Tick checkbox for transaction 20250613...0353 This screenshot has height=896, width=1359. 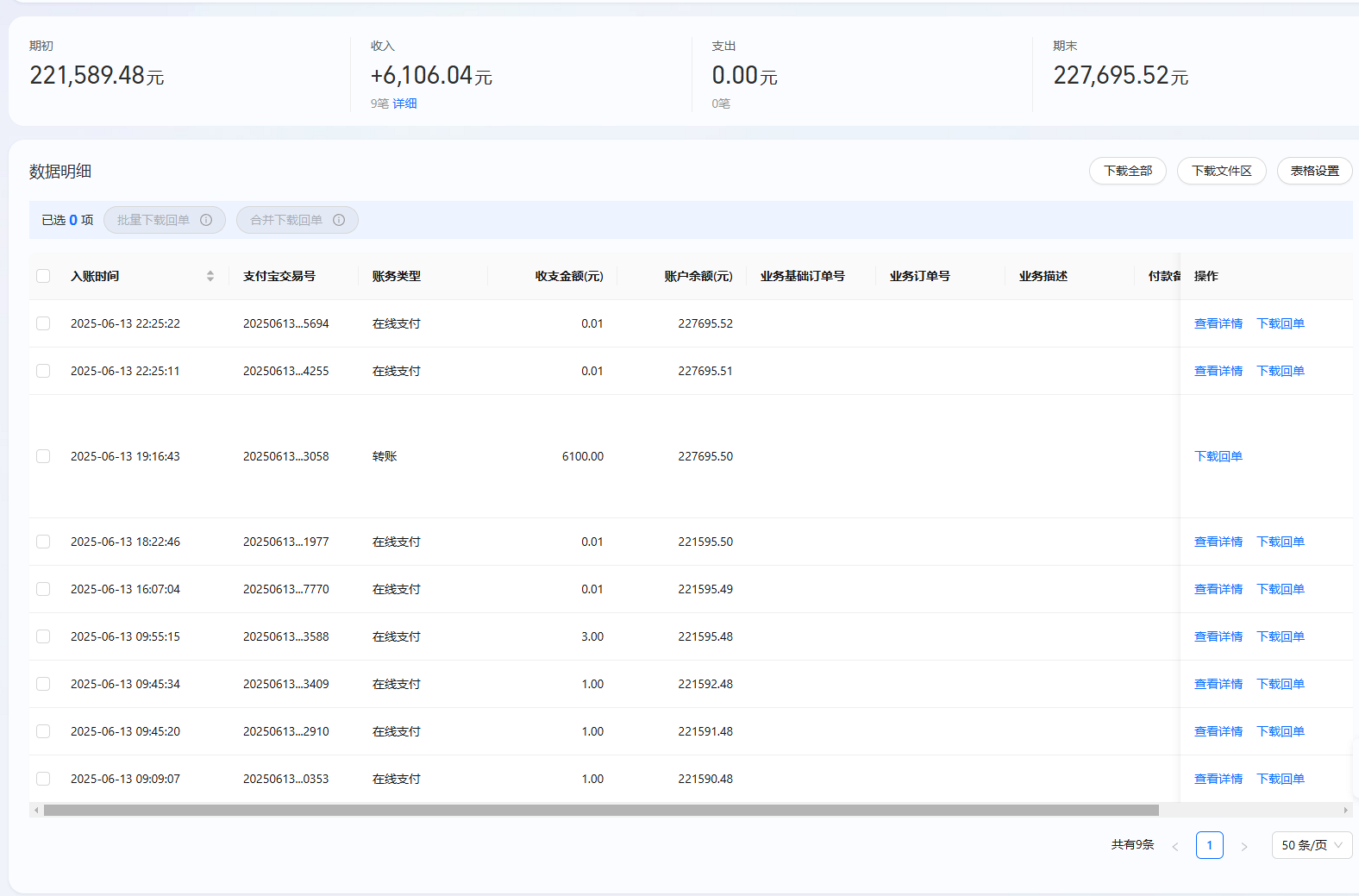(43, 779)
